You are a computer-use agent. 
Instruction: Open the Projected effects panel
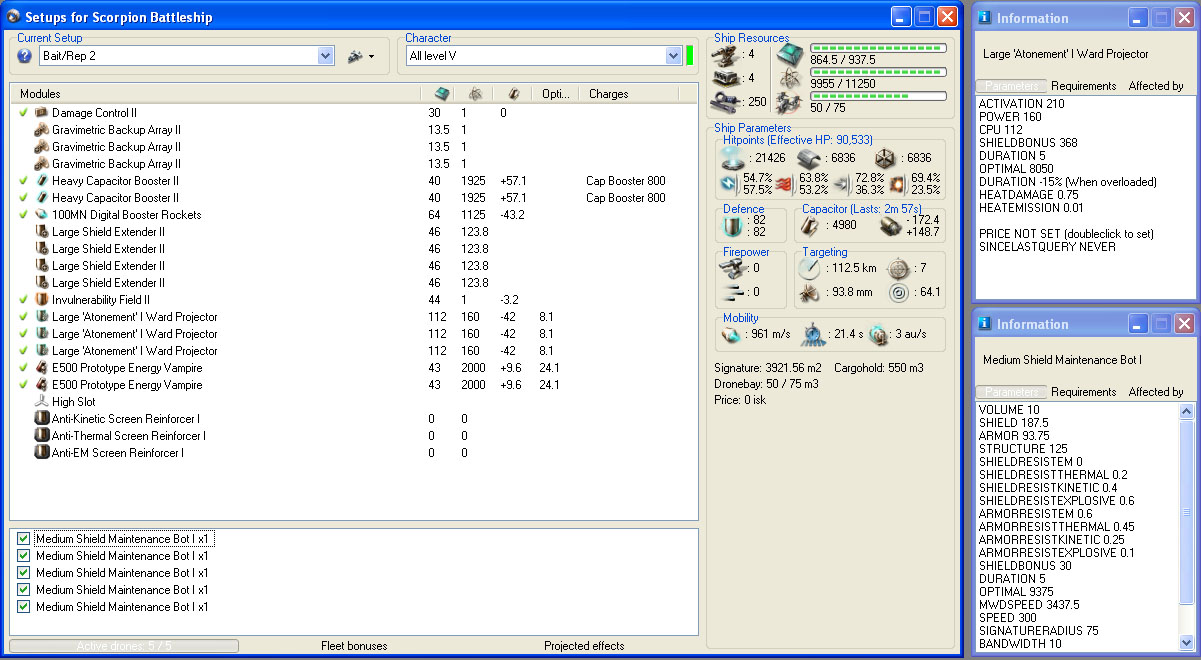tap(584, 646)
